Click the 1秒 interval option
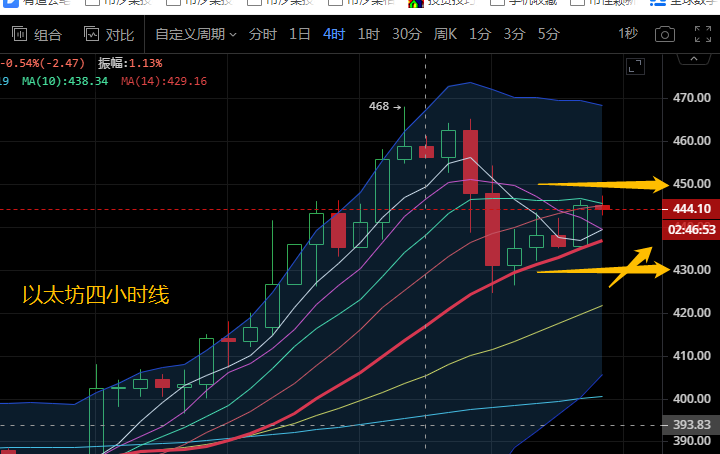 tap(627, 35)
